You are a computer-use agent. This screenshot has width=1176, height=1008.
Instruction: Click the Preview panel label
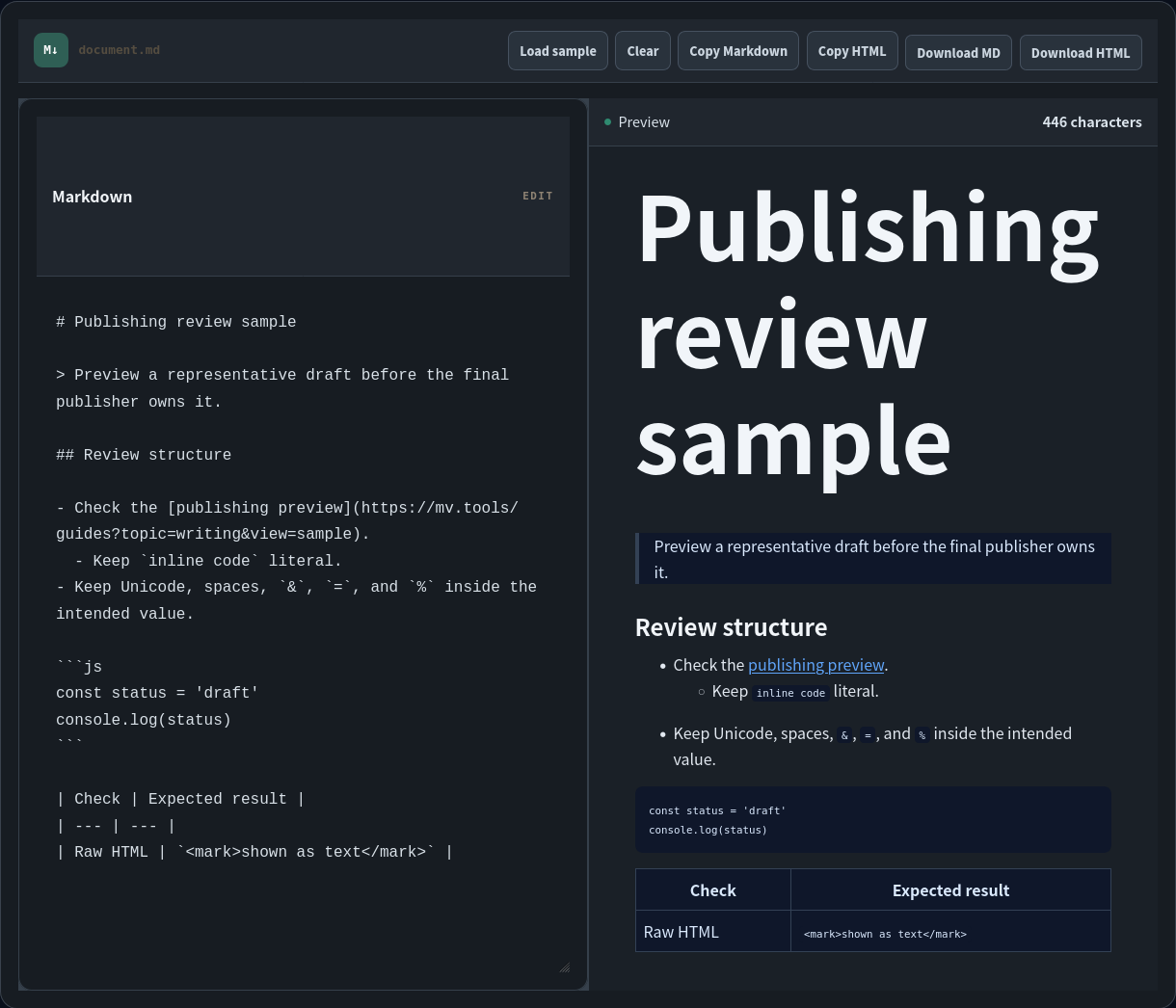coord(644,122)
